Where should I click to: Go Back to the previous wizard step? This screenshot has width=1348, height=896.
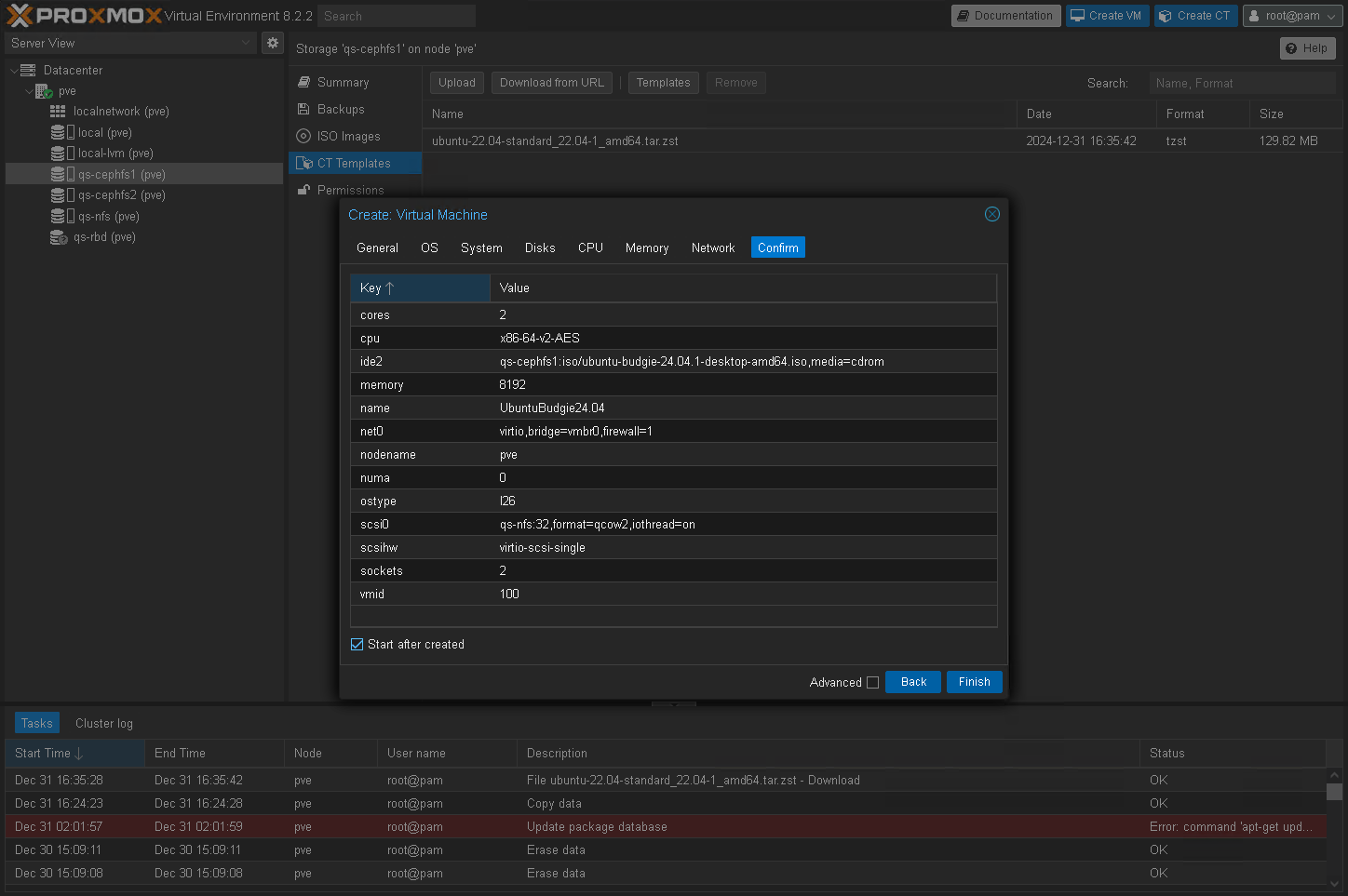[x=912, y=682]
